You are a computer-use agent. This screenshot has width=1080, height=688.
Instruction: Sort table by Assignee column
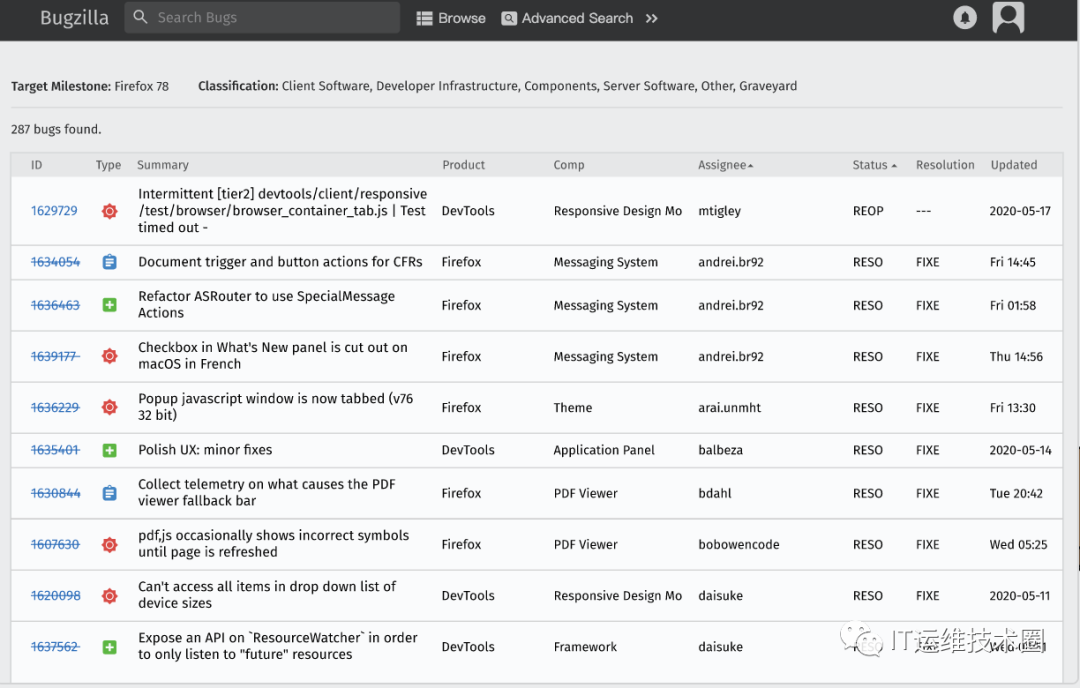725,165
